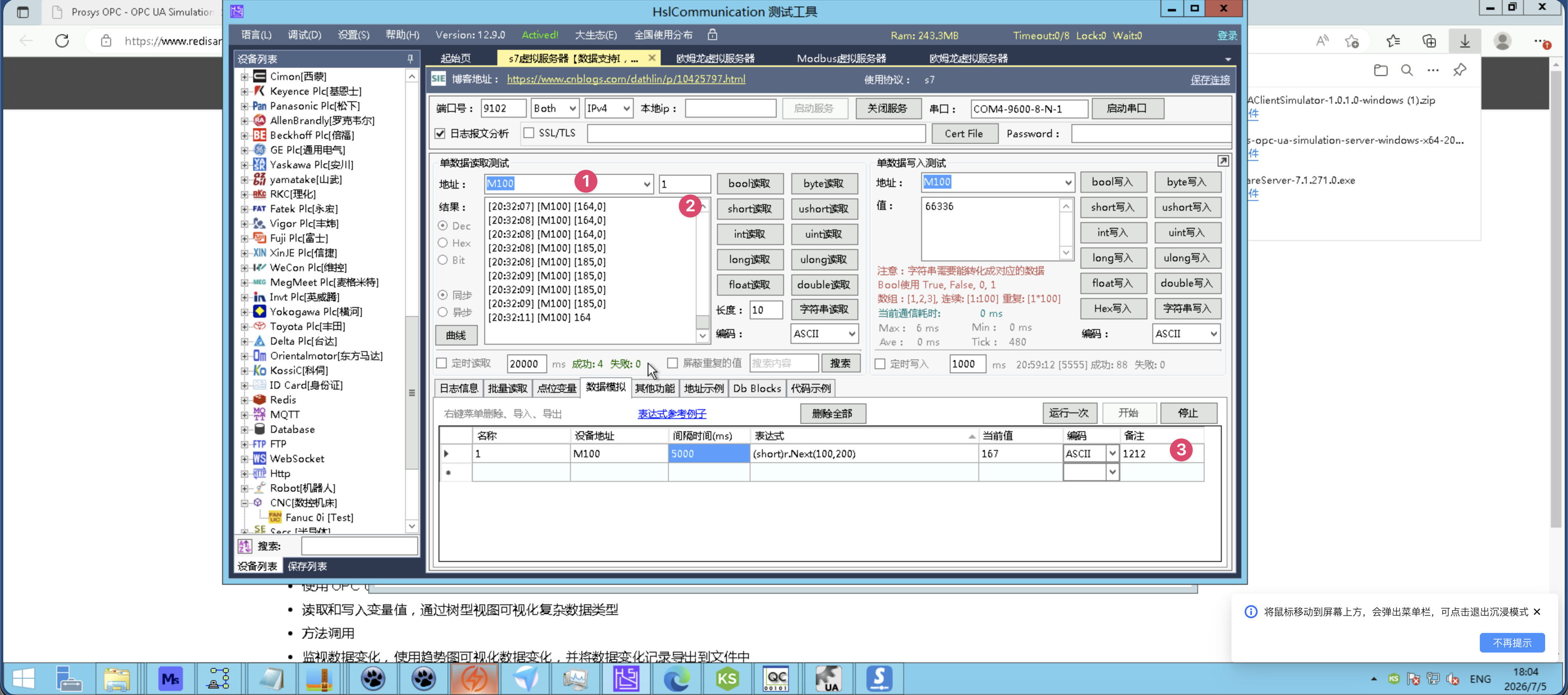Open the 调试(D) menu
Screen dimensions: 1568x695
click(x=304, y=35)
